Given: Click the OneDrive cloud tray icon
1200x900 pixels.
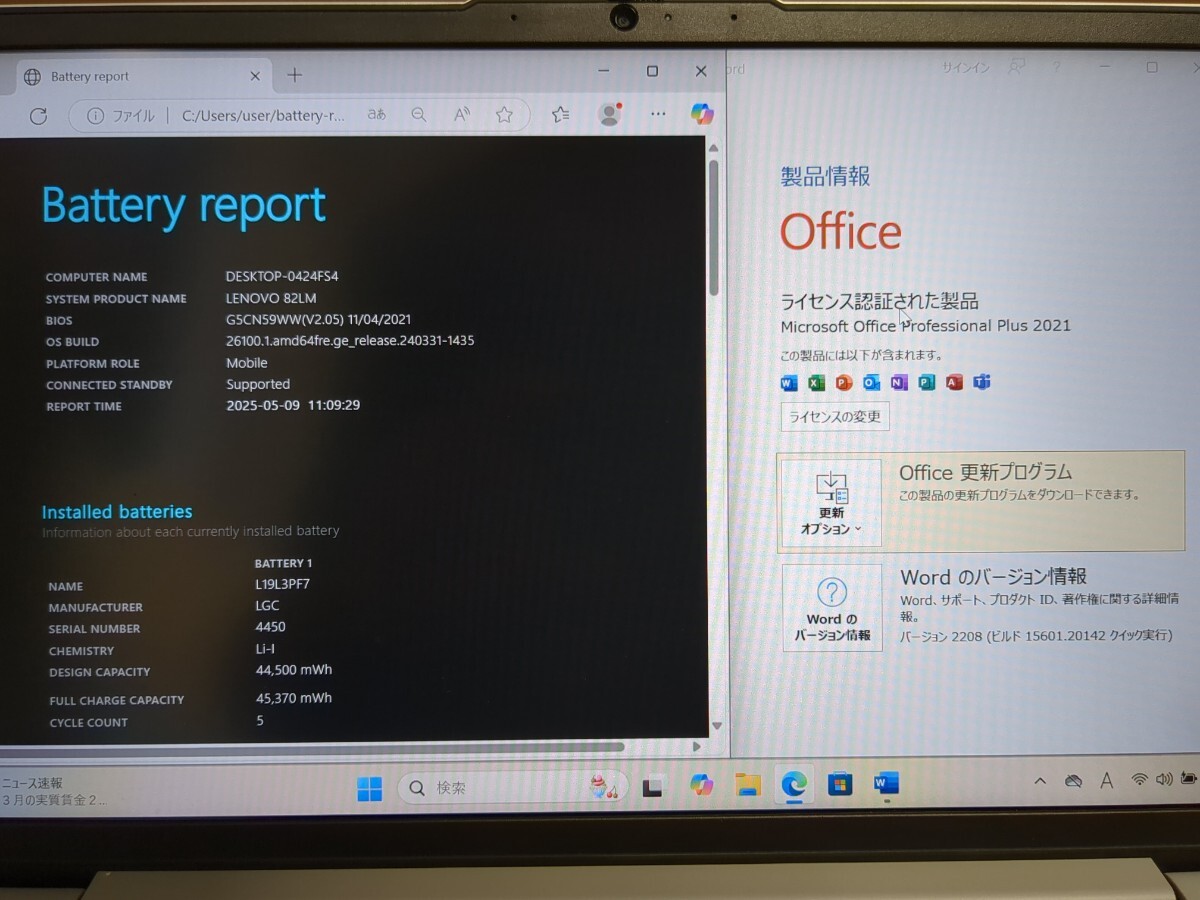Looking at the screenshot, I should point(1073,781).
